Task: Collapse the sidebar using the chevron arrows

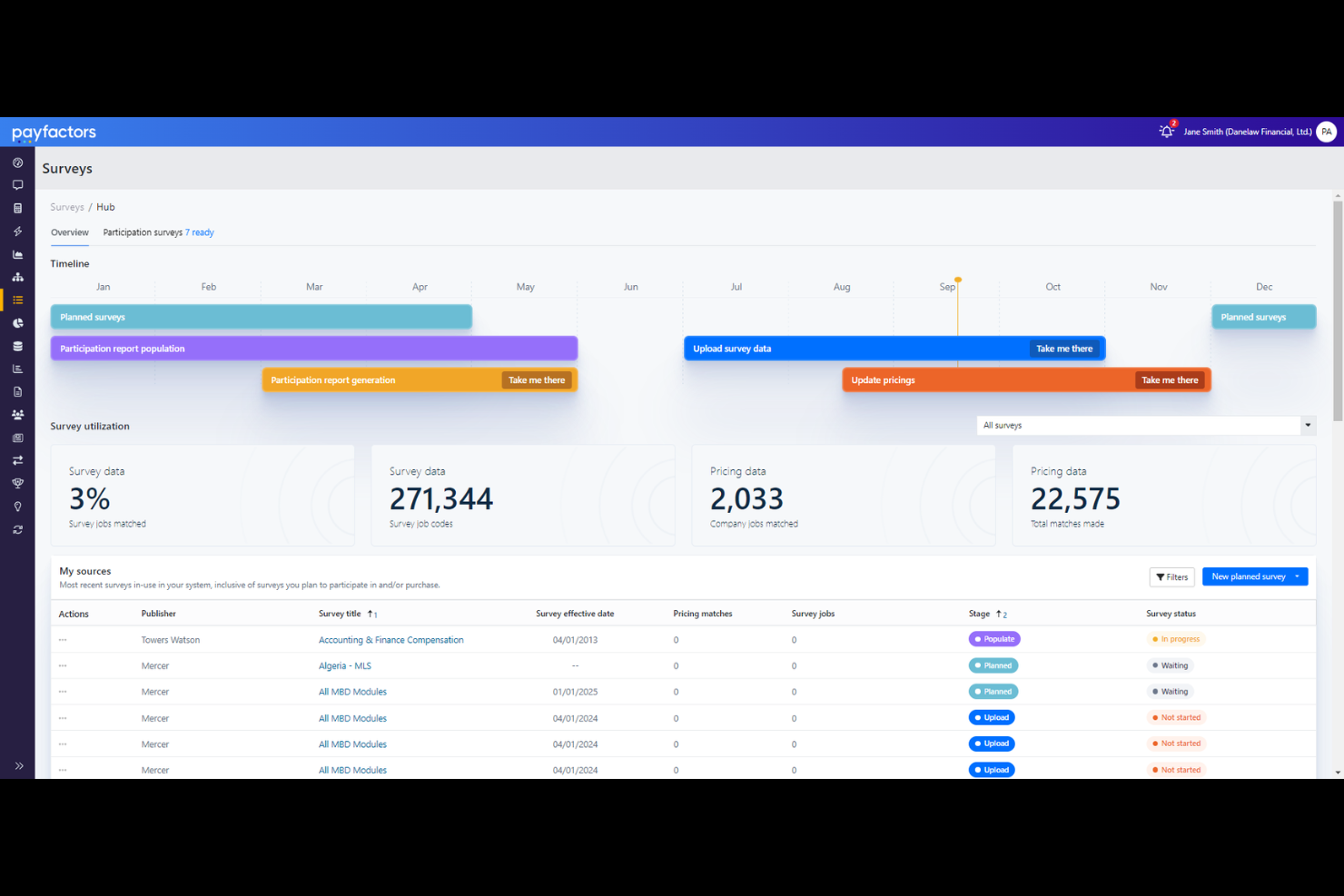Action: point(18,765)
